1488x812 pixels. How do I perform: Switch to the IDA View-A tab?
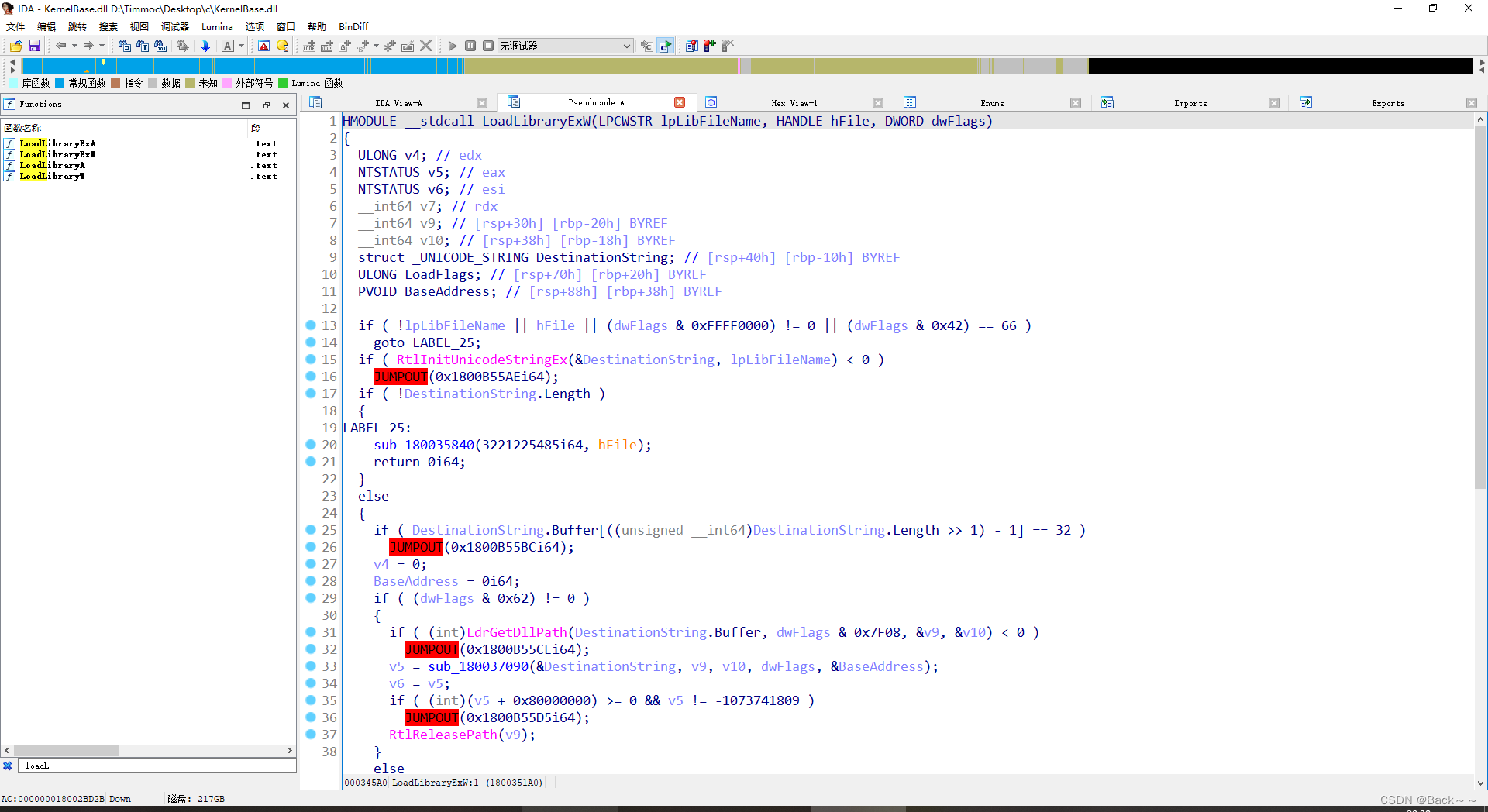tap(398, 103)
